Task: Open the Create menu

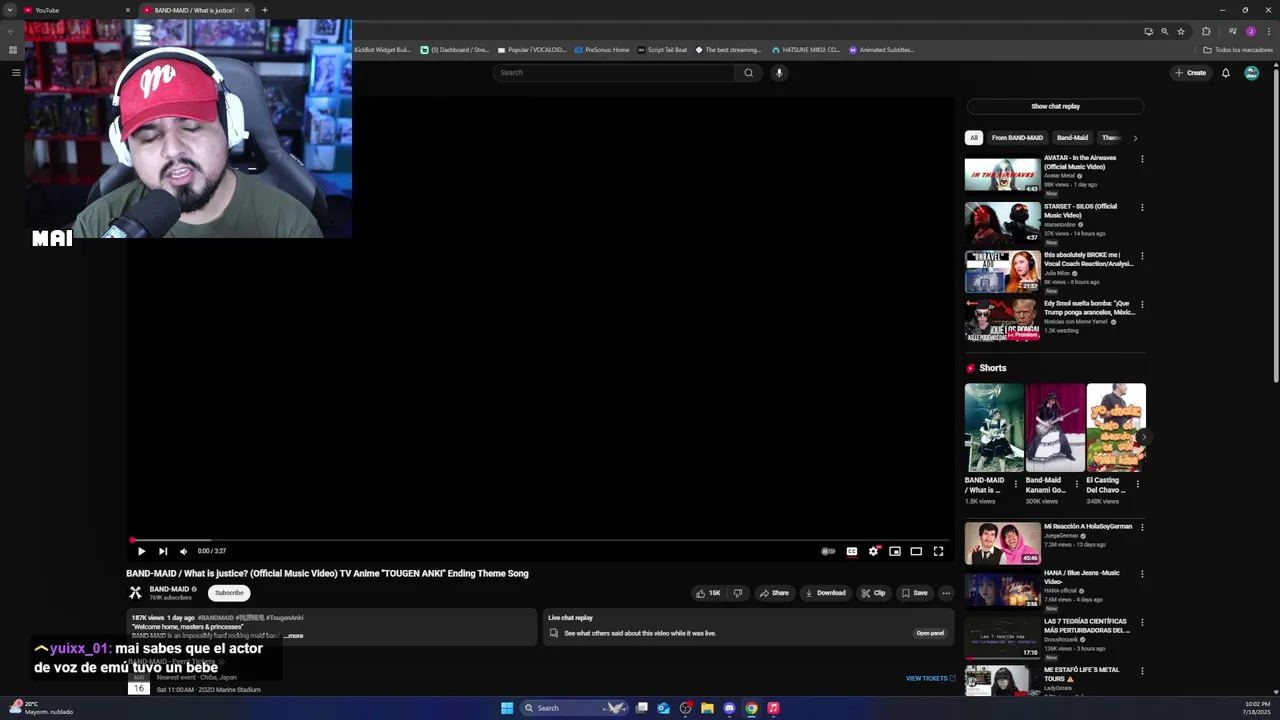Action: [x=1191, y=73]
